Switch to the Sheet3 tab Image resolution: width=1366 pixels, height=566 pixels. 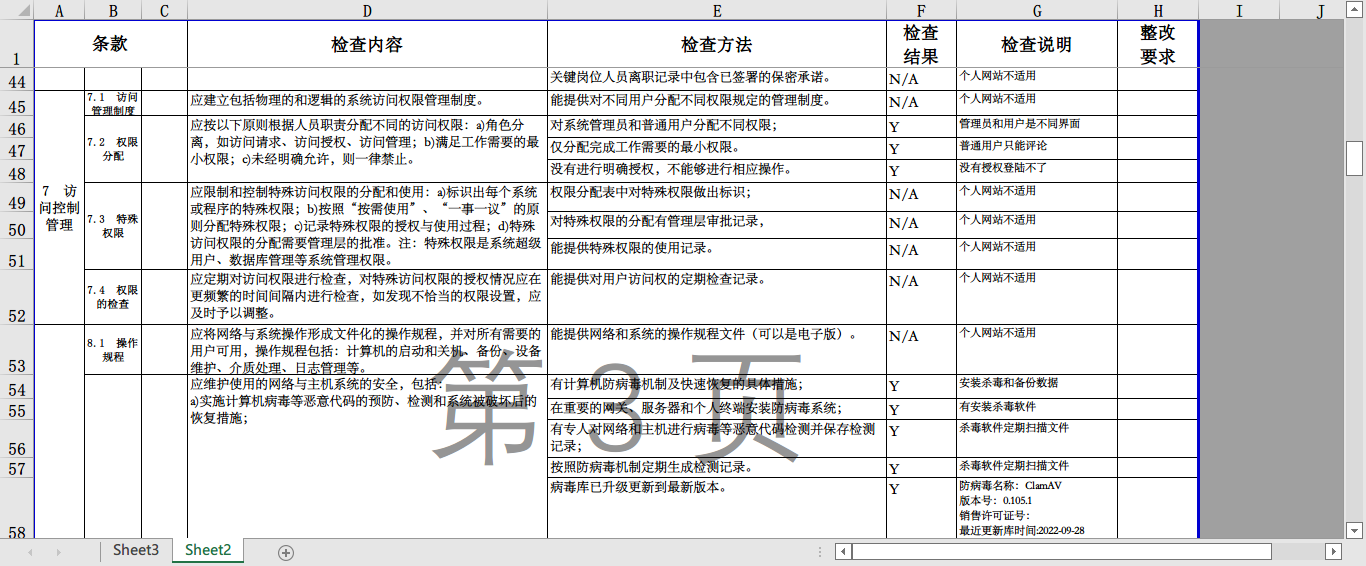[x=135, y=550]
